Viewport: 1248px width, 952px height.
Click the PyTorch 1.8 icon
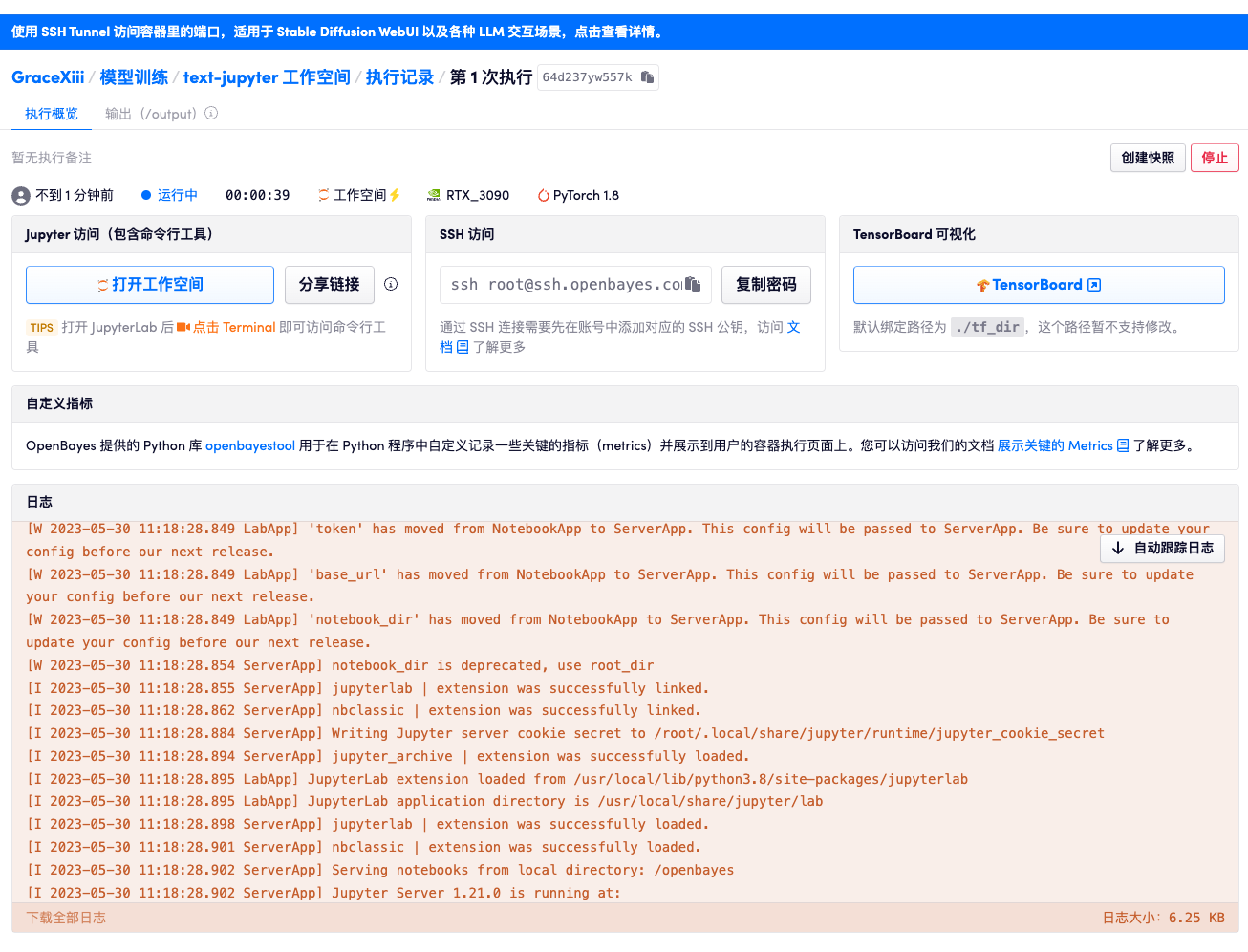(543, 196)
